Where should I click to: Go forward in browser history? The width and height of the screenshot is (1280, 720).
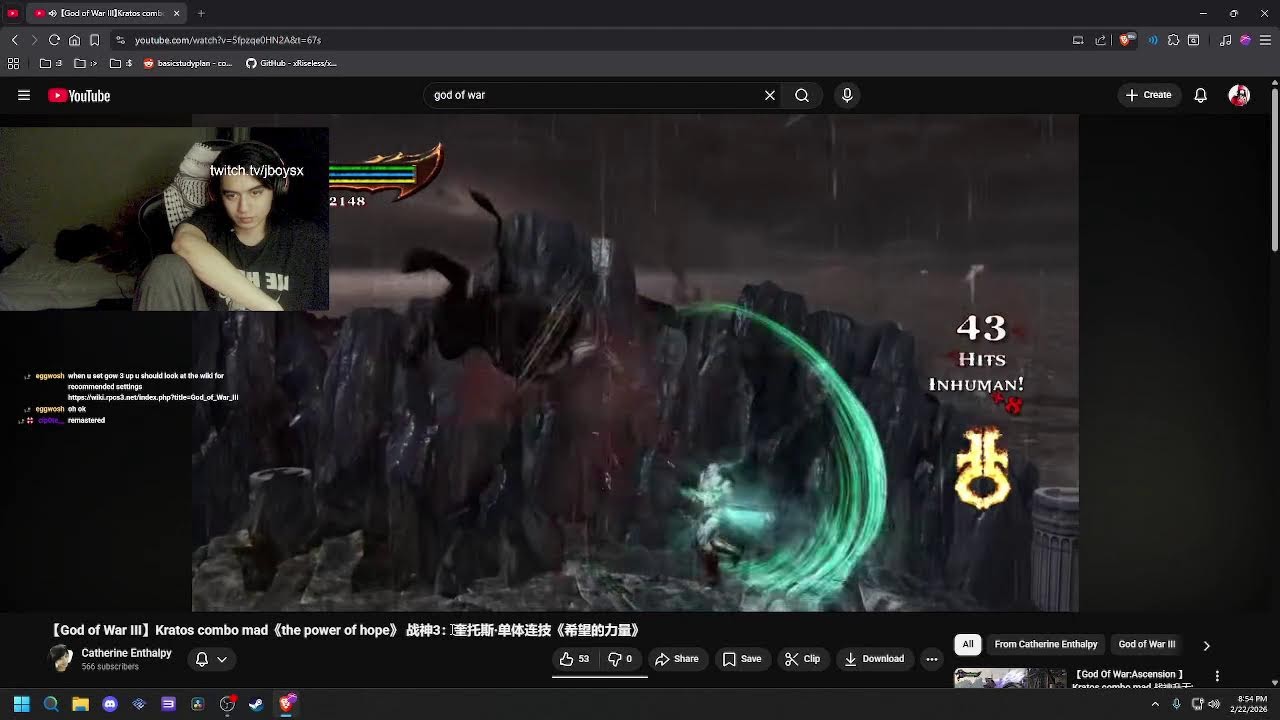(x=34, y=40)
